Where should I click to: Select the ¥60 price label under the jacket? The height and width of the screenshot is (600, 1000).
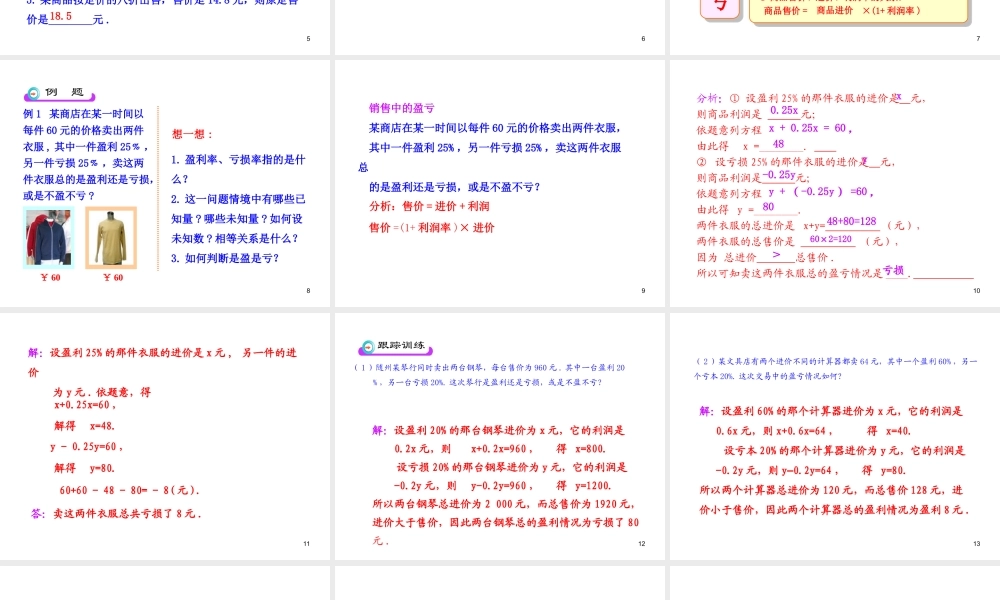point(50,278)
